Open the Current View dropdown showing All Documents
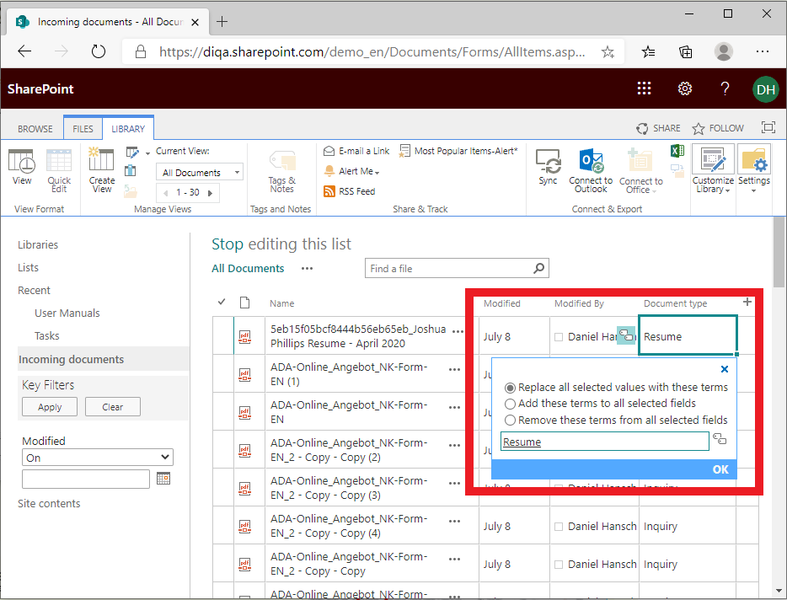Image resolution: width=787 pixels, height=600 pixels. (x=200, y=172)
